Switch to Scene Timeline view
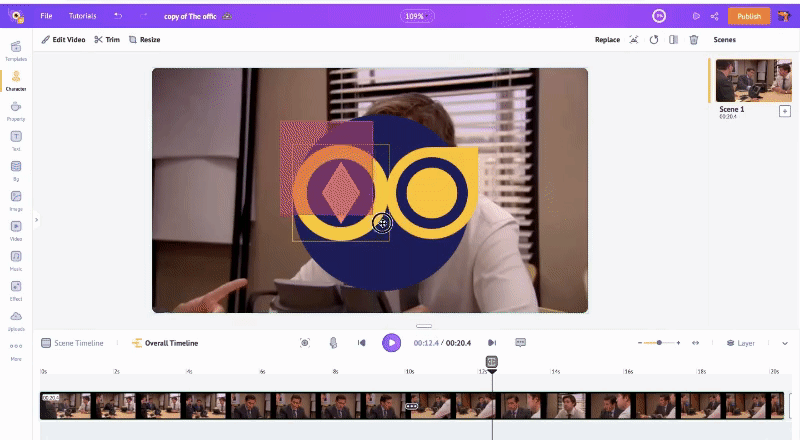The width and height of the screenshot is (800, 440). click(72, 343)
